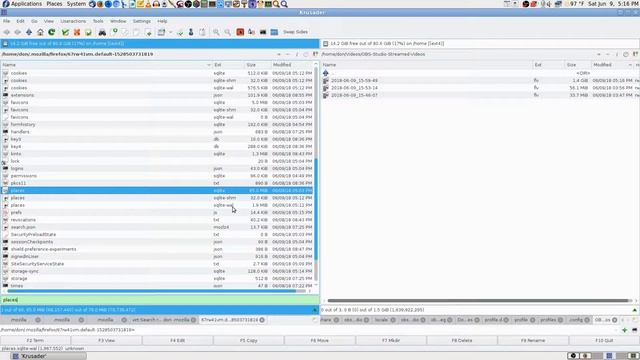640x360 pixels.
Task: Select the SiteSecurityServiceState file
Action: [158, 264]
